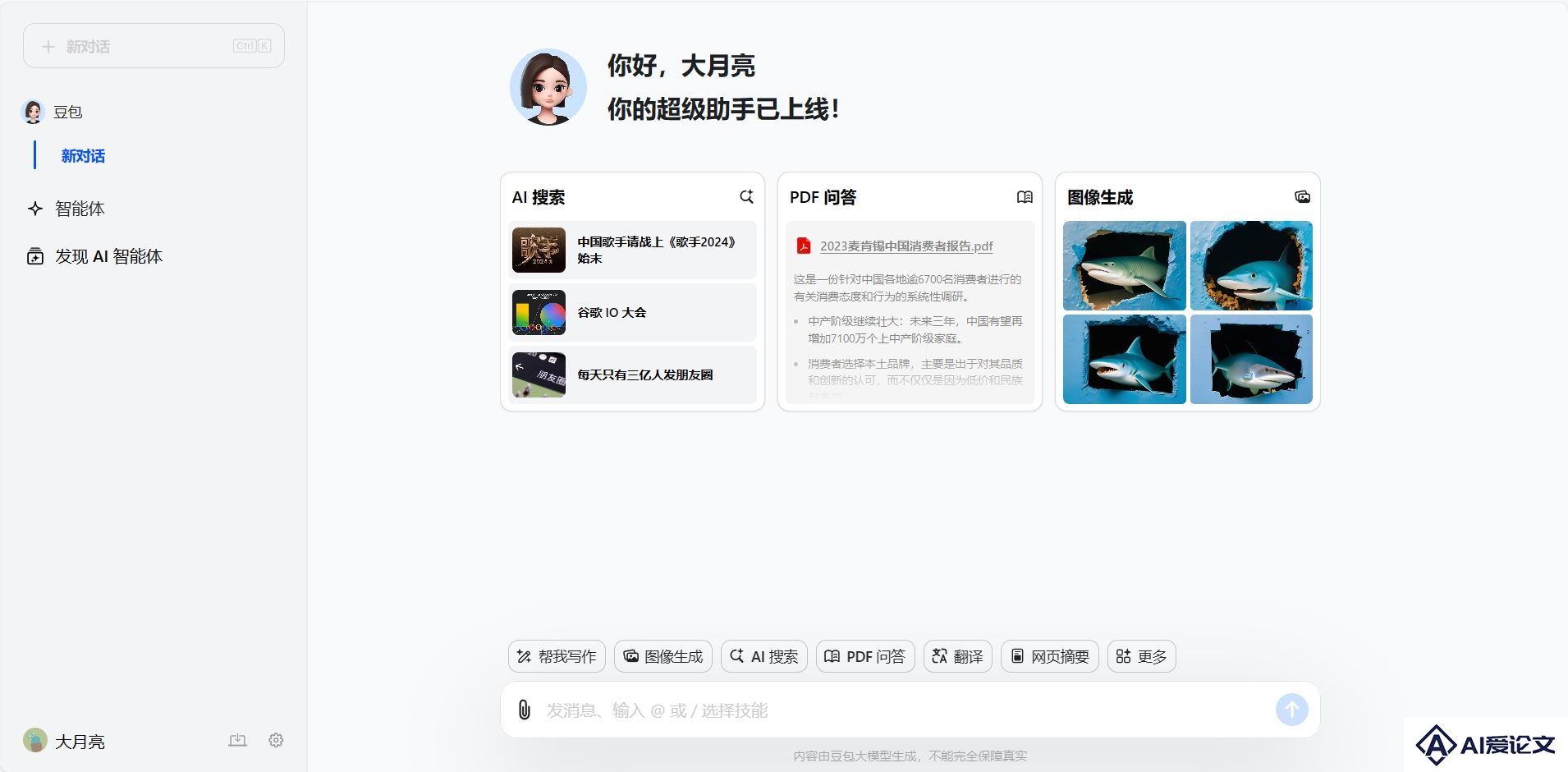Open the top-right shark image
The height and width of the screenshot is (772, 1568).
(1251, 265)
